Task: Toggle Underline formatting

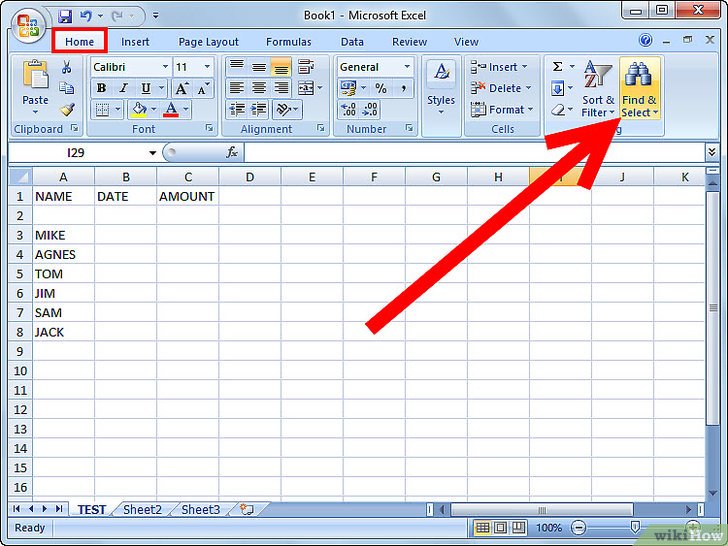Action: [146, 88]
